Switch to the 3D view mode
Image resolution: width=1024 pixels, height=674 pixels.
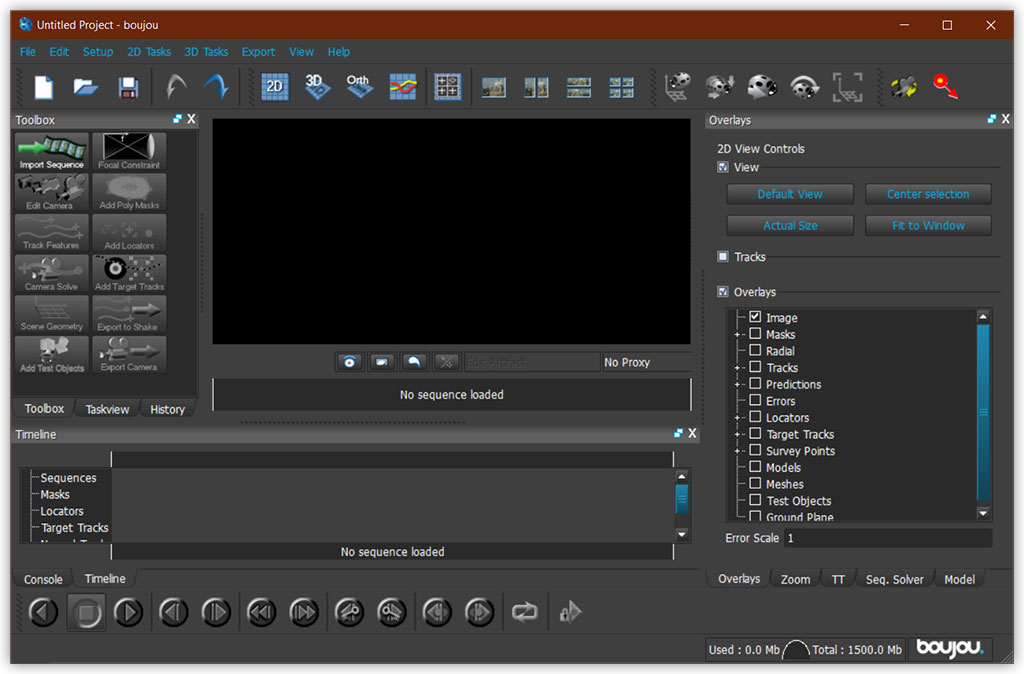click(317, 87)
